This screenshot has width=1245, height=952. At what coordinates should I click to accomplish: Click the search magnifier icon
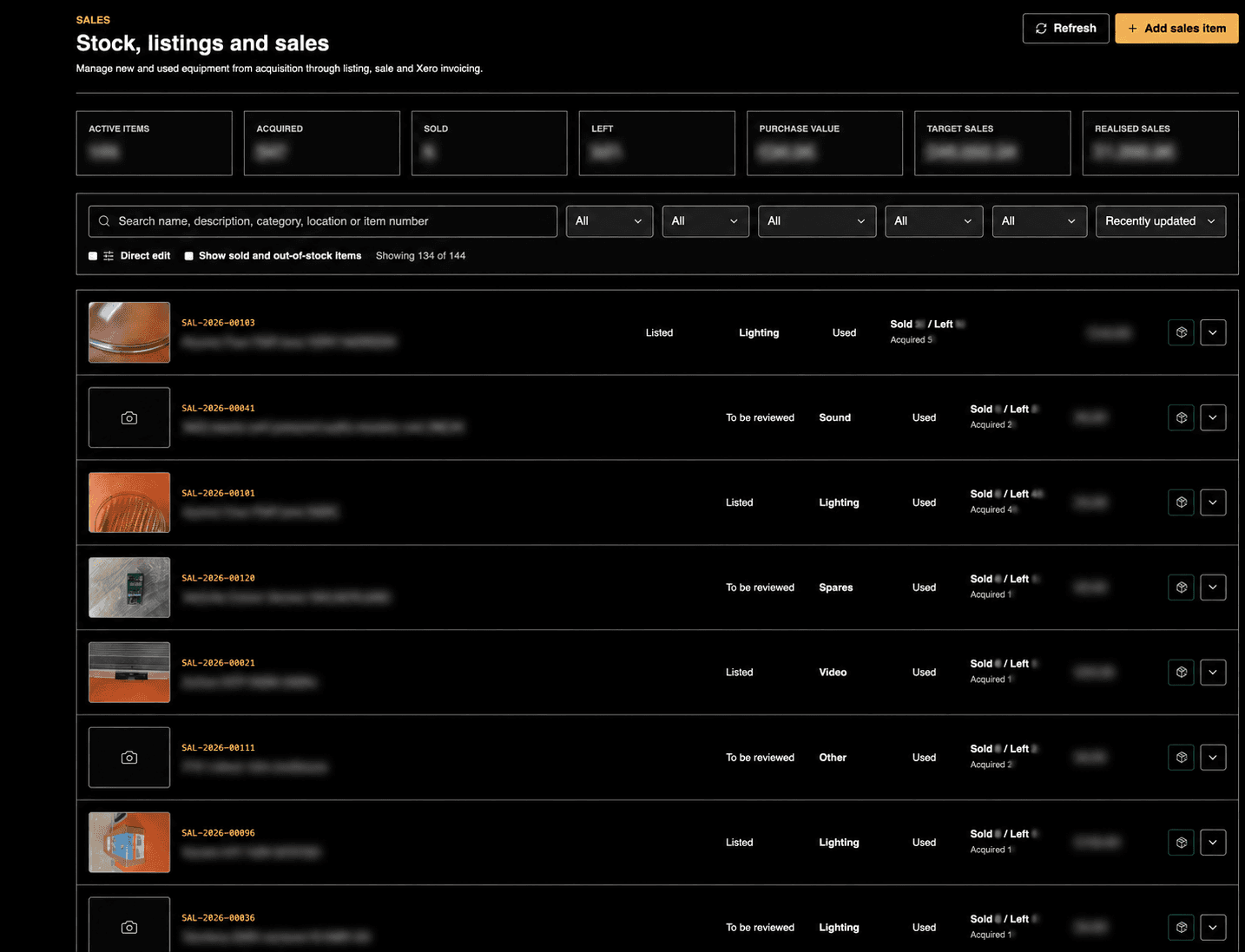click(x=104, y=221)
